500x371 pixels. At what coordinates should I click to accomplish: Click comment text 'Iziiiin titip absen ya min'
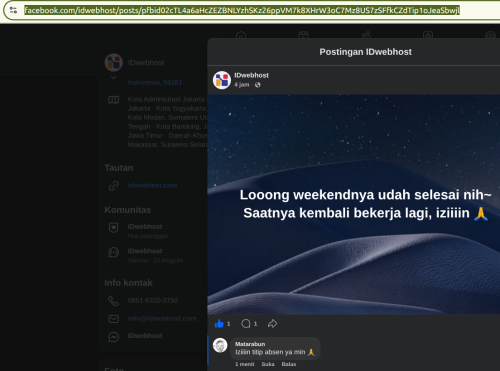point(270,352)
